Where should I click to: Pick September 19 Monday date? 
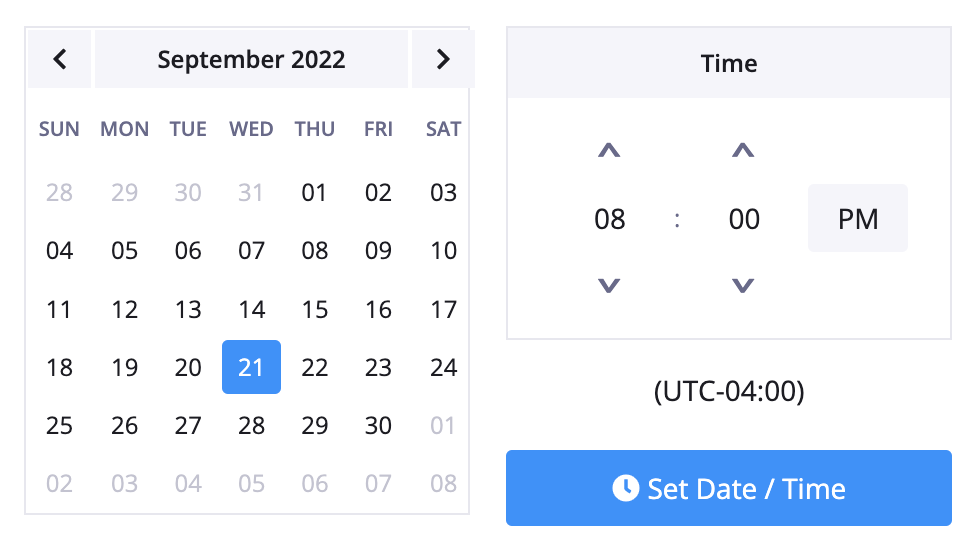pos(124,367)
